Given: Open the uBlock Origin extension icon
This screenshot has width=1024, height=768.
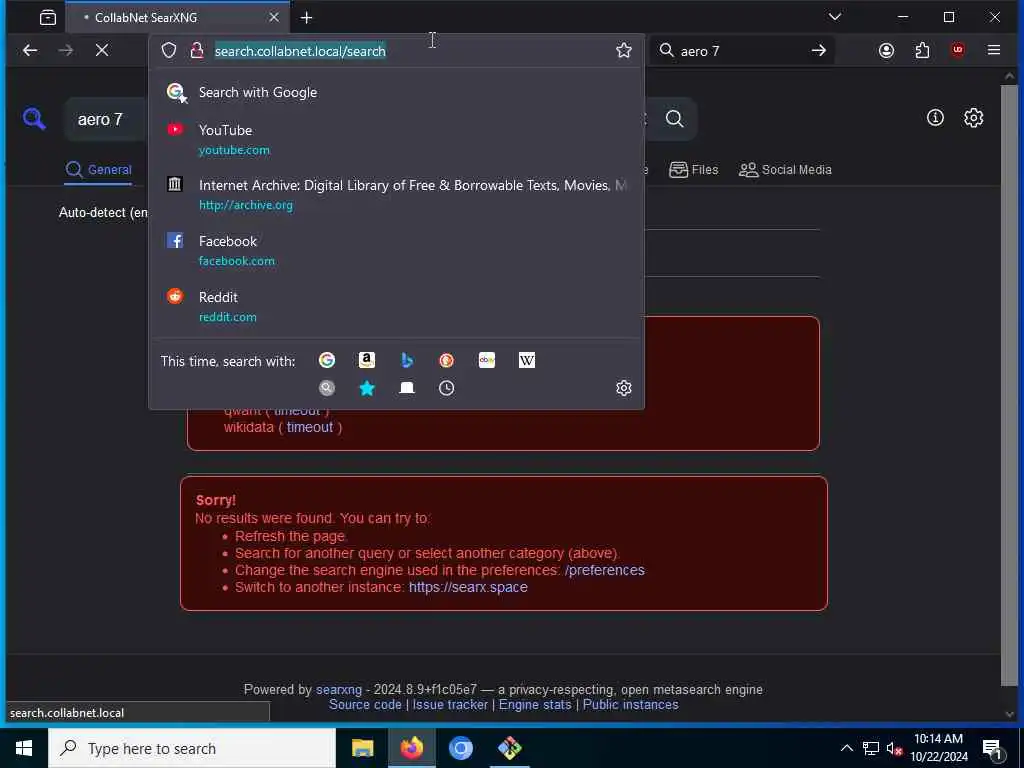Looking at the screenshot, I should 957,50.
